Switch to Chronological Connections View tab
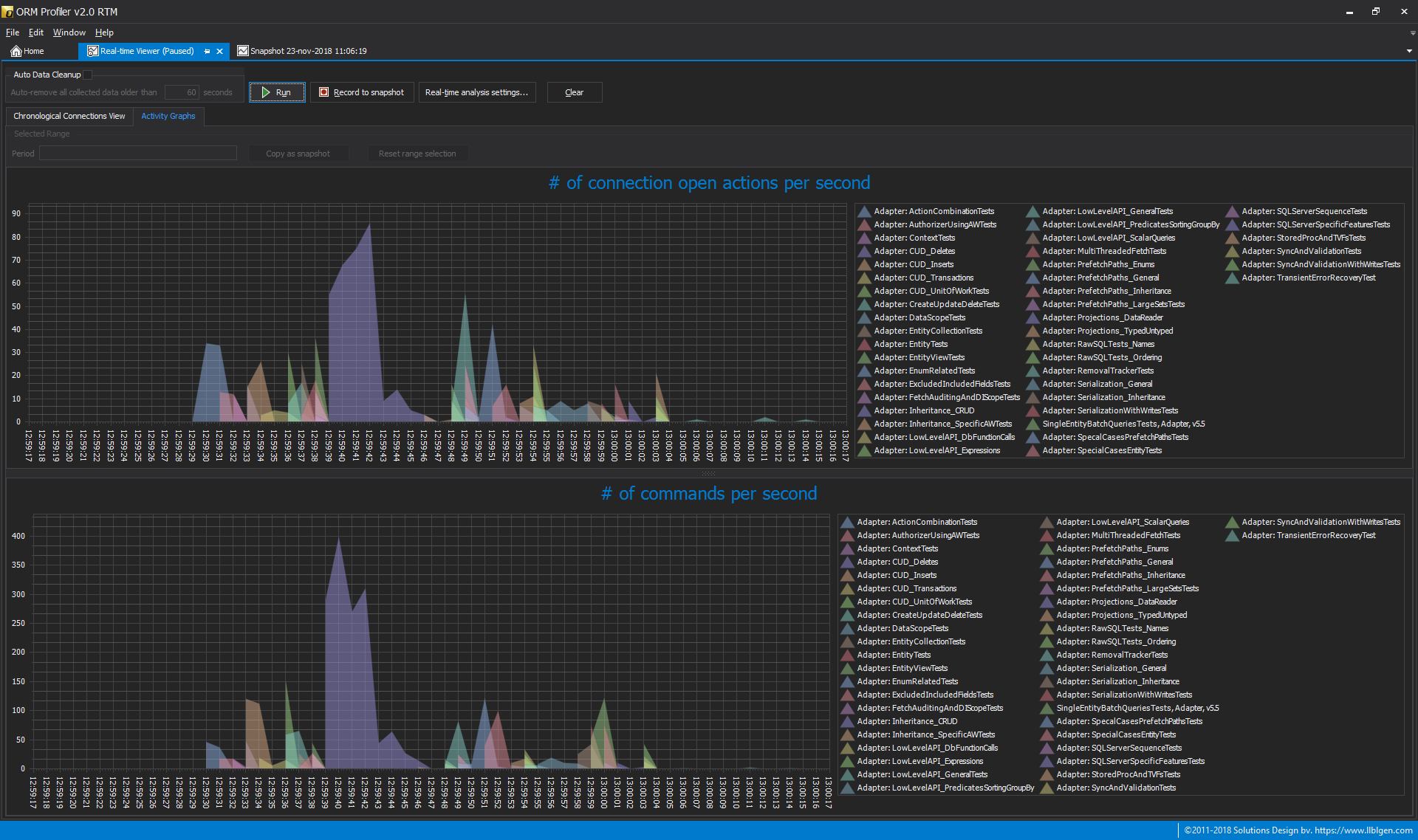The width and height of the screenshot is (1418, 840). click(69, 116)
